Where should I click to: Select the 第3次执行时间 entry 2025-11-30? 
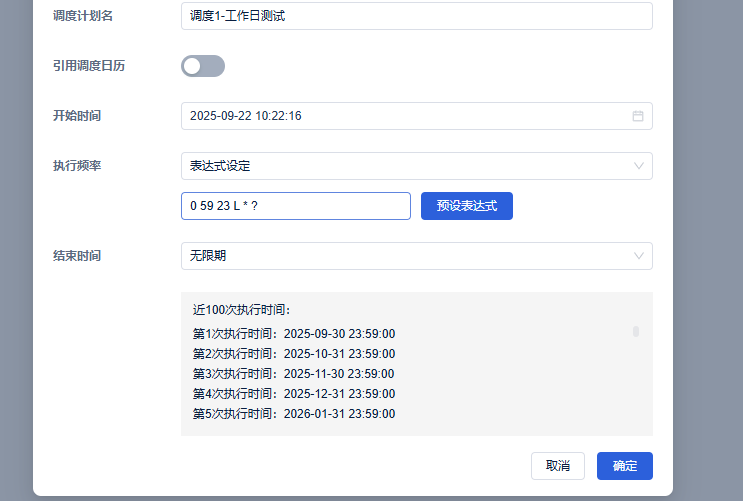tap(294, 374)
